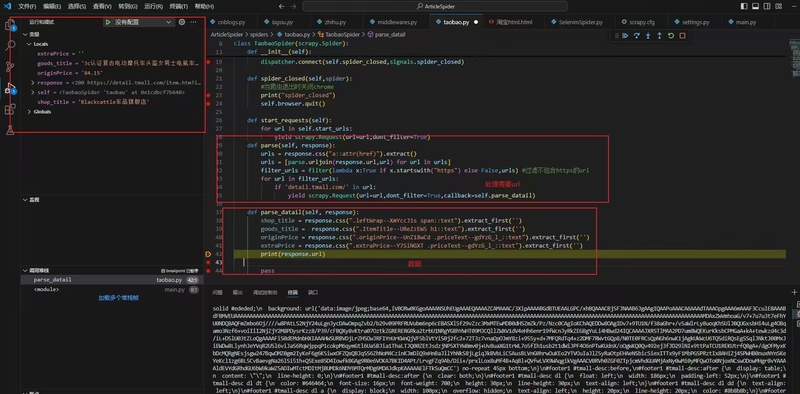Toggle breakpoint dot on line 23
800x394 pixels.
tap(209, 95)
